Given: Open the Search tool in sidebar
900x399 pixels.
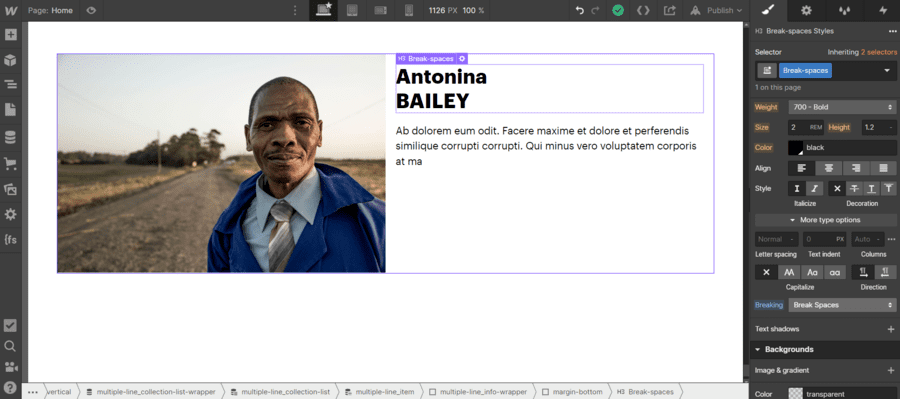Looking at the screenshot, I should (10, 346).
